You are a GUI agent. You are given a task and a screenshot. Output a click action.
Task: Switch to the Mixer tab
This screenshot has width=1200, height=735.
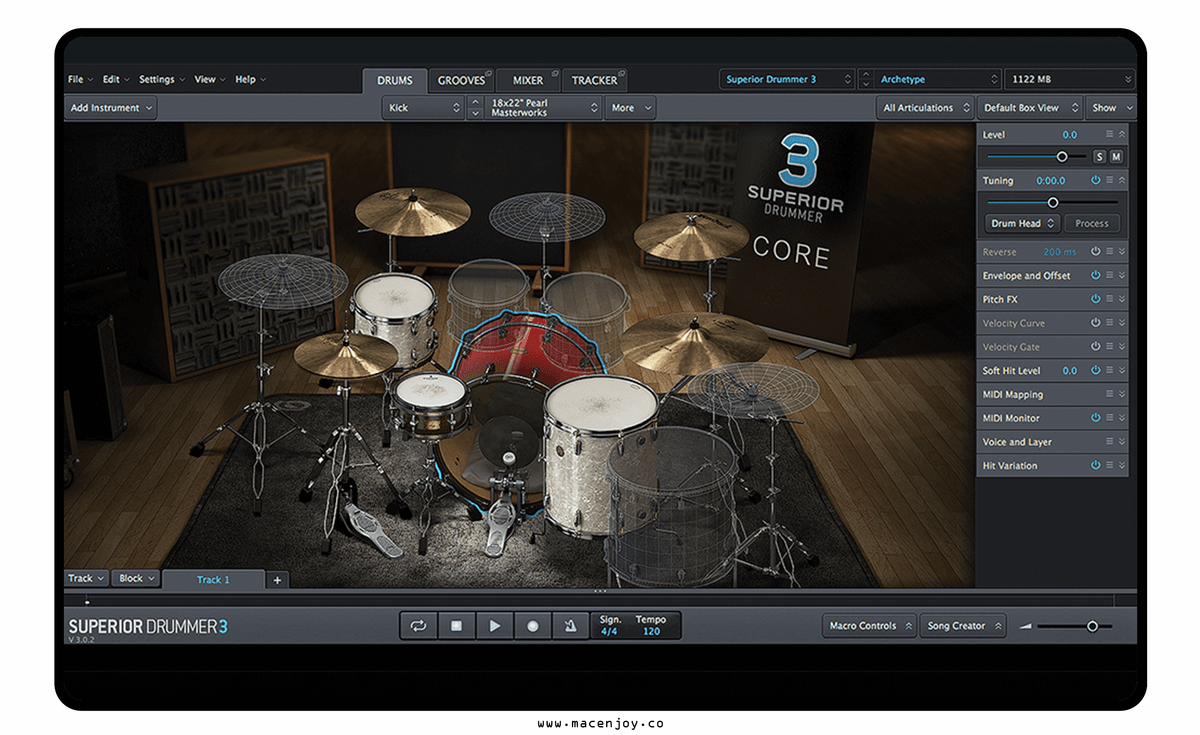point(529,81)
